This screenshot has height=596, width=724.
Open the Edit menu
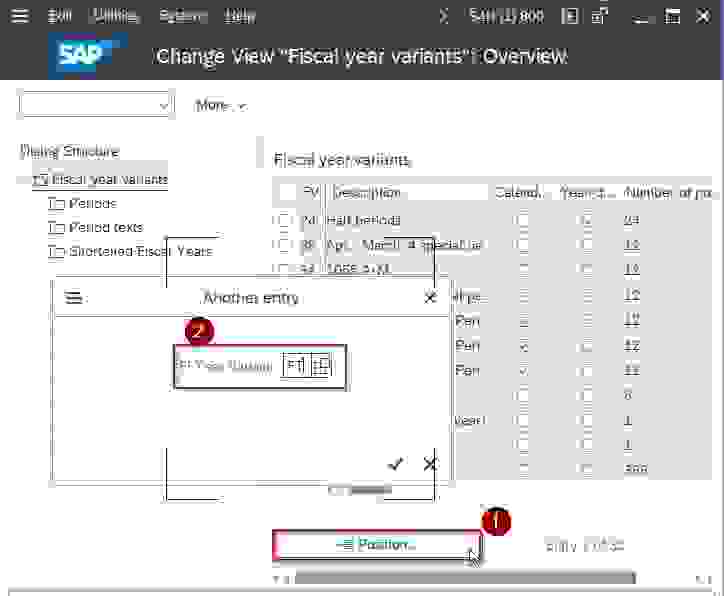pos(60,17)
